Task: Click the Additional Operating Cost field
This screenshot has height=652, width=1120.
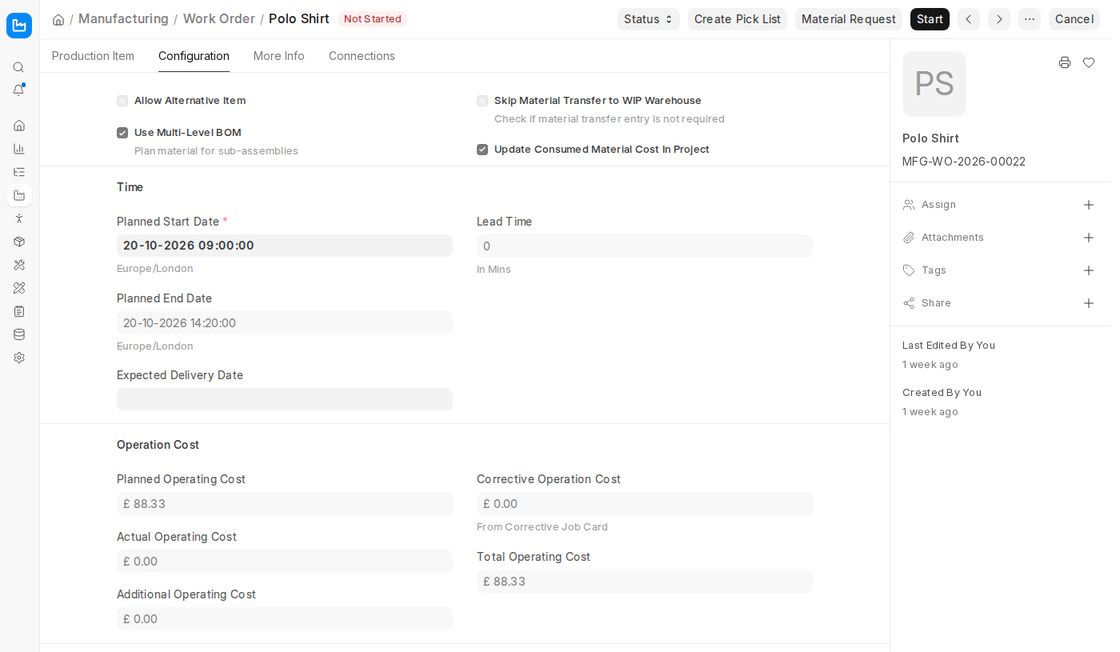Action: tap(284, 619)
